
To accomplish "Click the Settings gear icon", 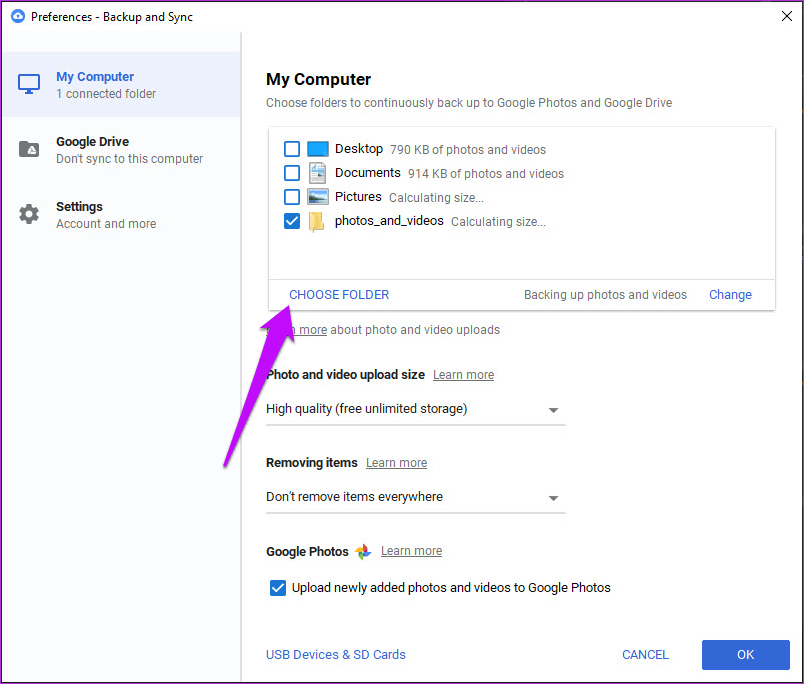I will 29,214.
